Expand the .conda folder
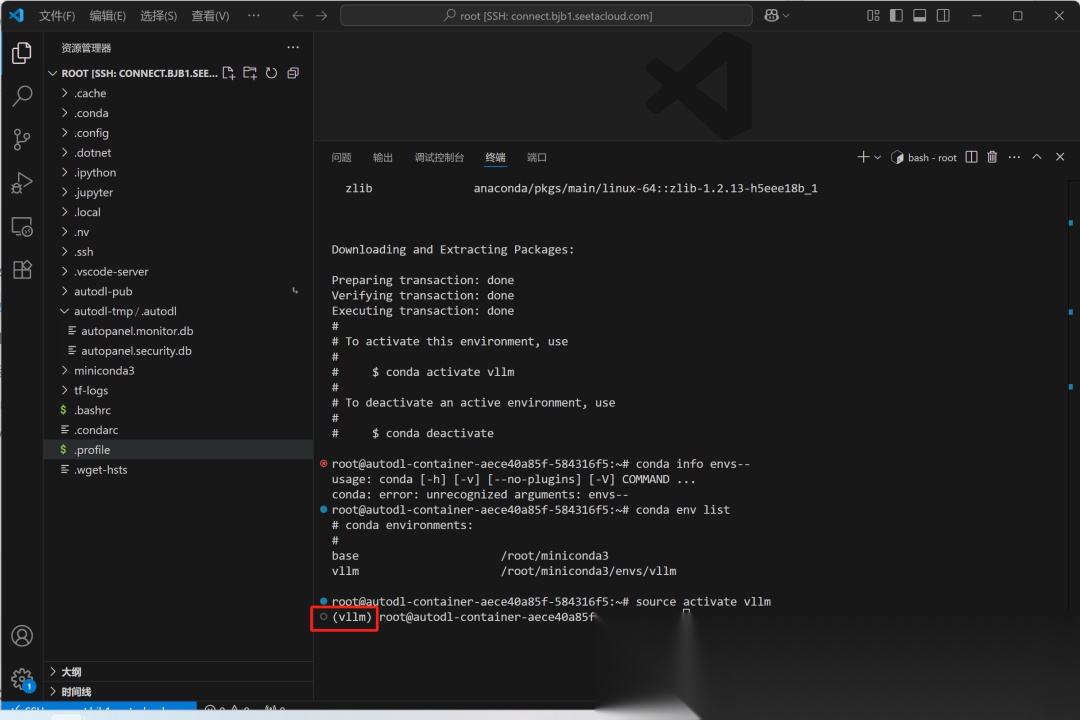 click(x=178, y=113)
